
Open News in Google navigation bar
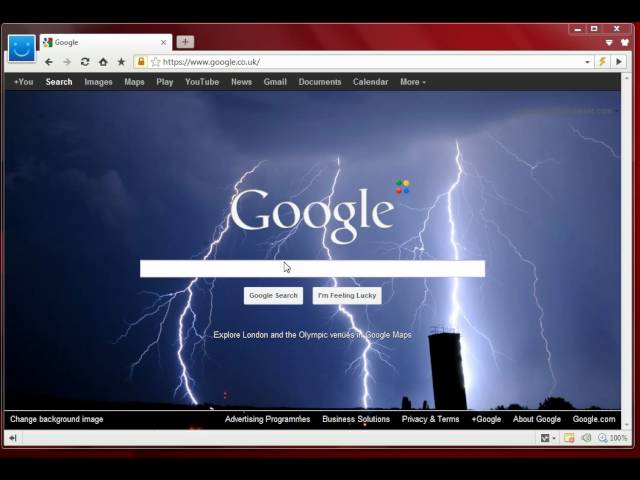coord(242,82)
